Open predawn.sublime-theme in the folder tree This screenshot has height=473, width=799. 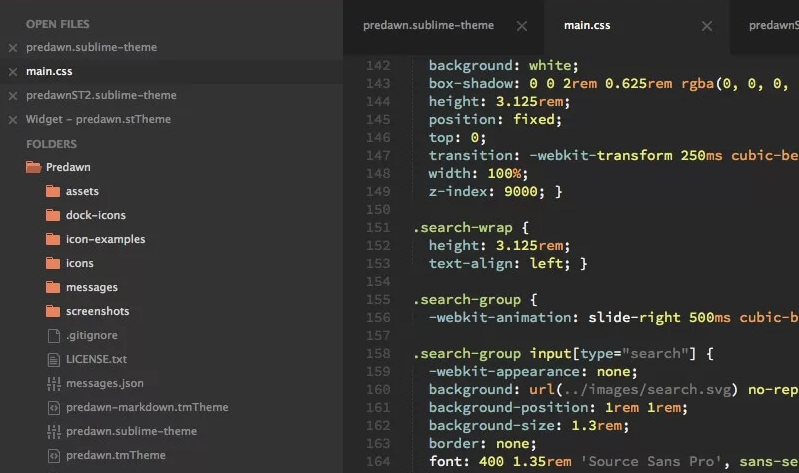coord(131,431)
